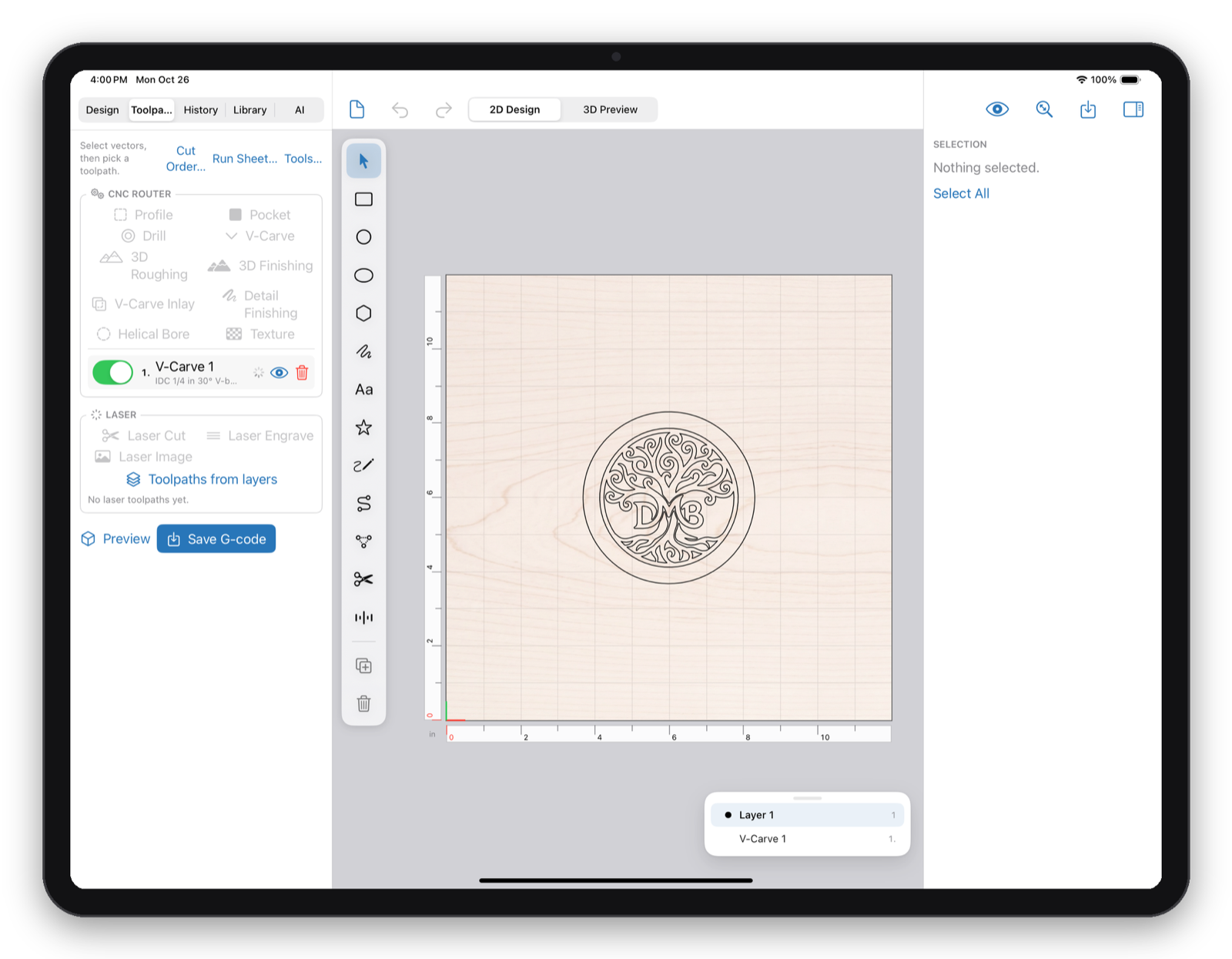Choose the V-Carve Inlay toolpath
The width and height of the screenshot is (1232, 959).
pos(143,304)
